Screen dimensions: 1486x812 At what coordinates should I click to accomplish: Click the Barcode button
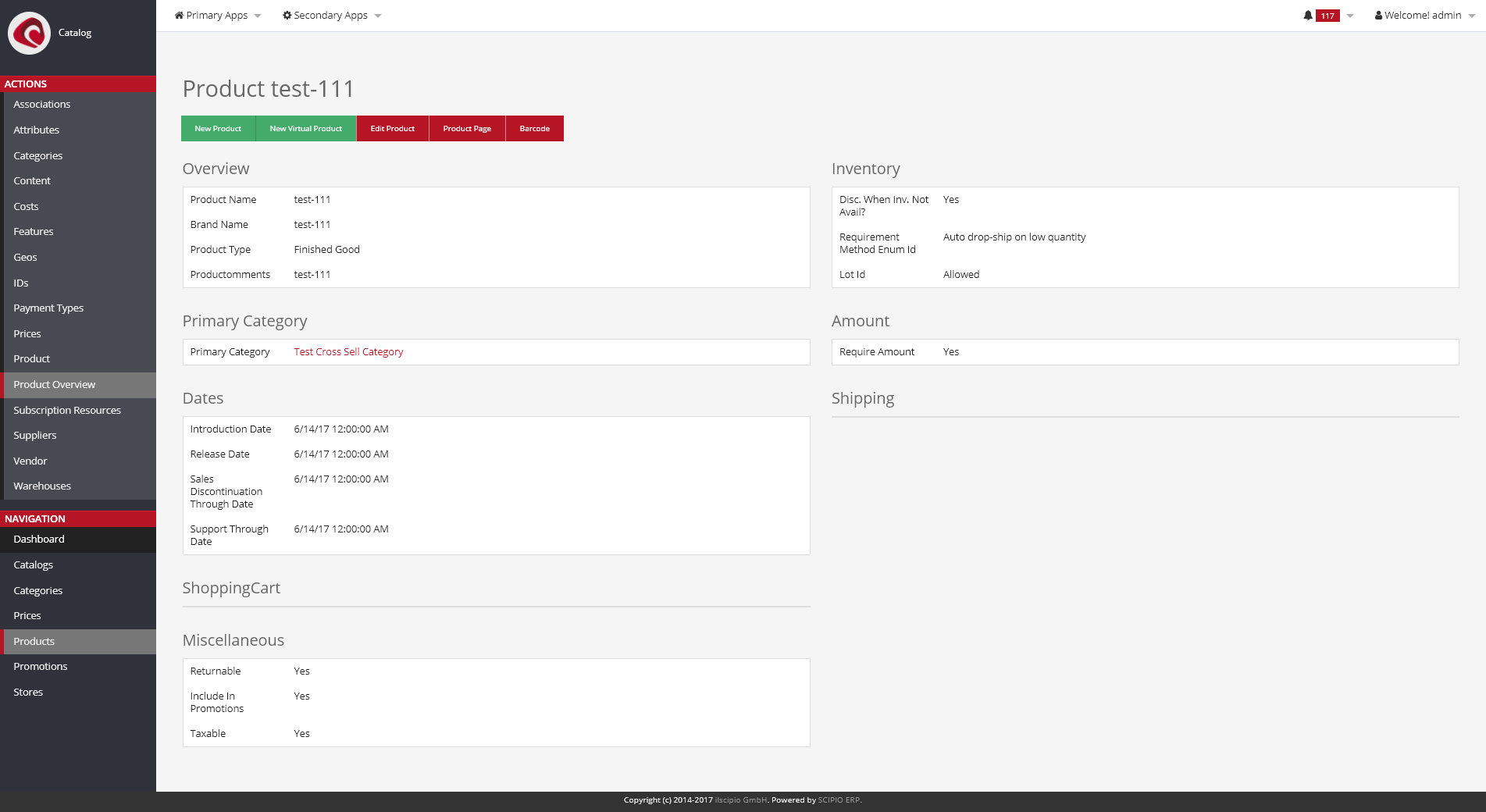[x=534, y=129]
